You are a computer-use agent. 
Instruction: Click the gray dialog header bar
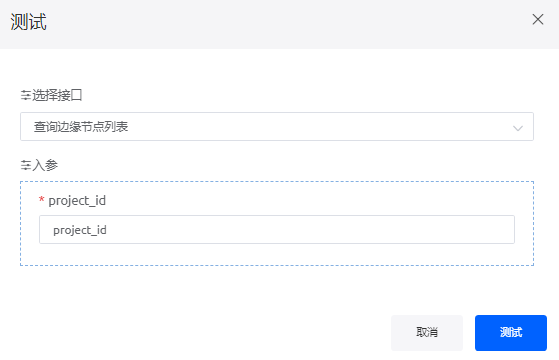tap(278, 24)
